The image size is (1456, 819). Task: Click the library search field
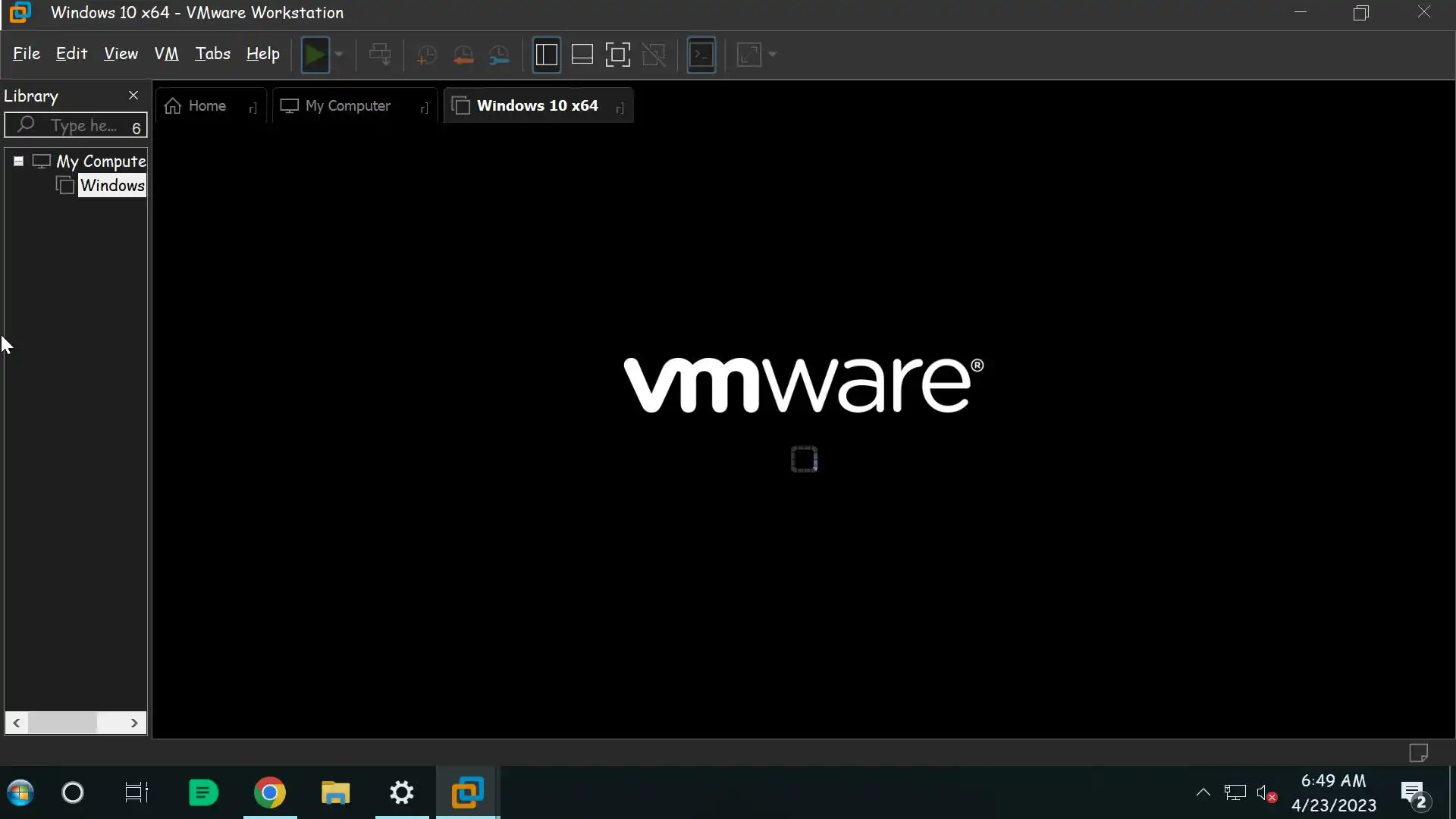pyautogui.click(x=83, y=126)
